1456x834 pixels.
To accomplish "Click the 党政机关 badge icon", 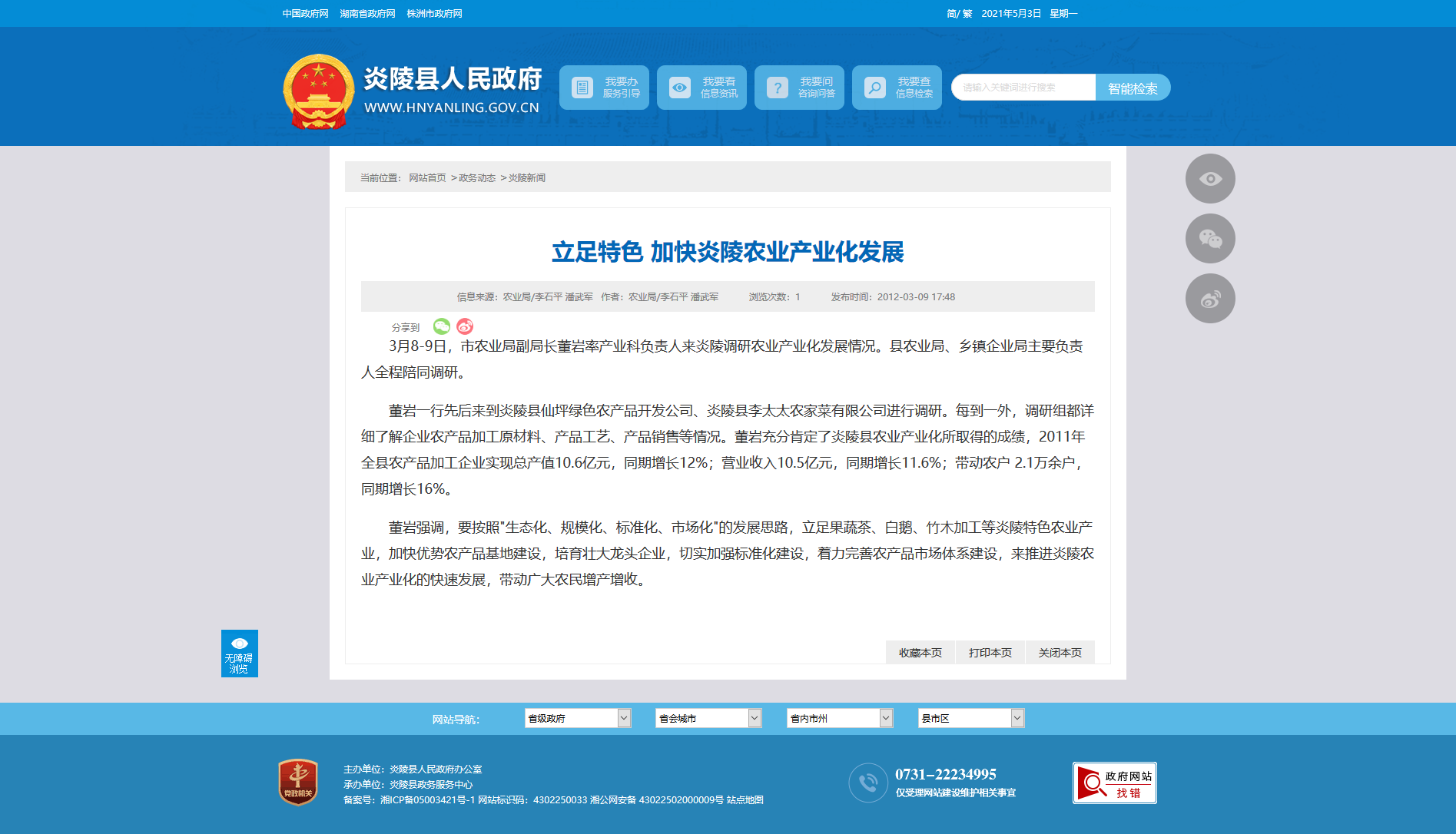I will [298, 783].
